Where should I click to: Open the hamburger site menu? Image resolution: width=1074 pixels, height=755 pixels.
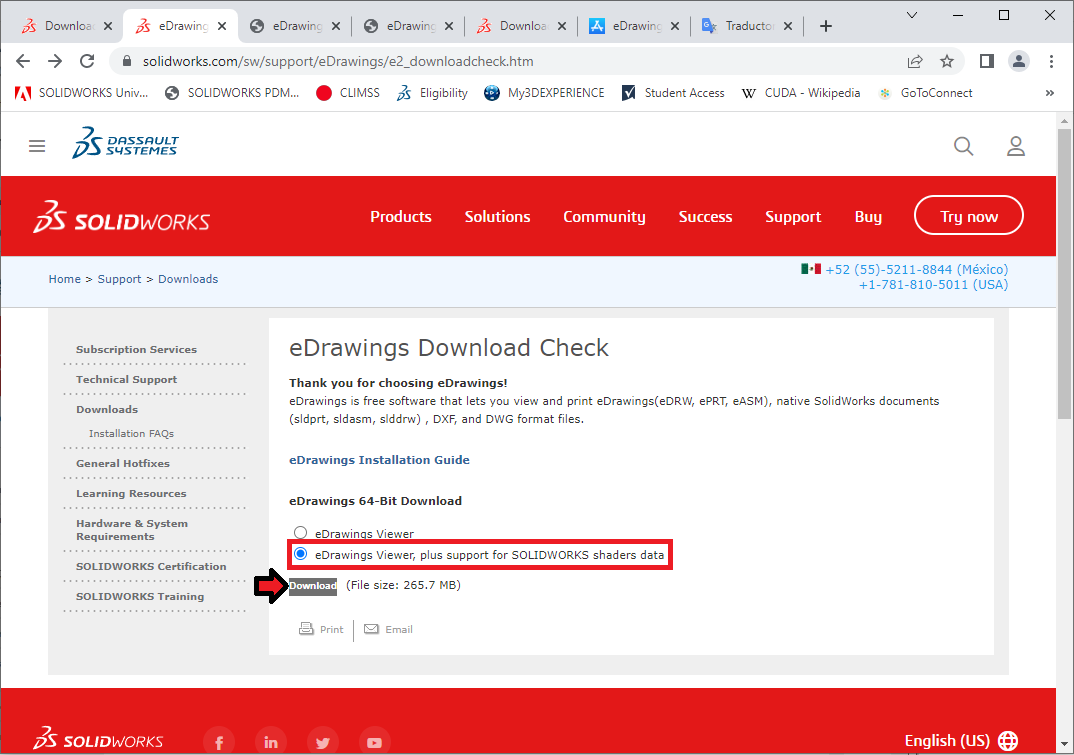click(x=37, y=146)
